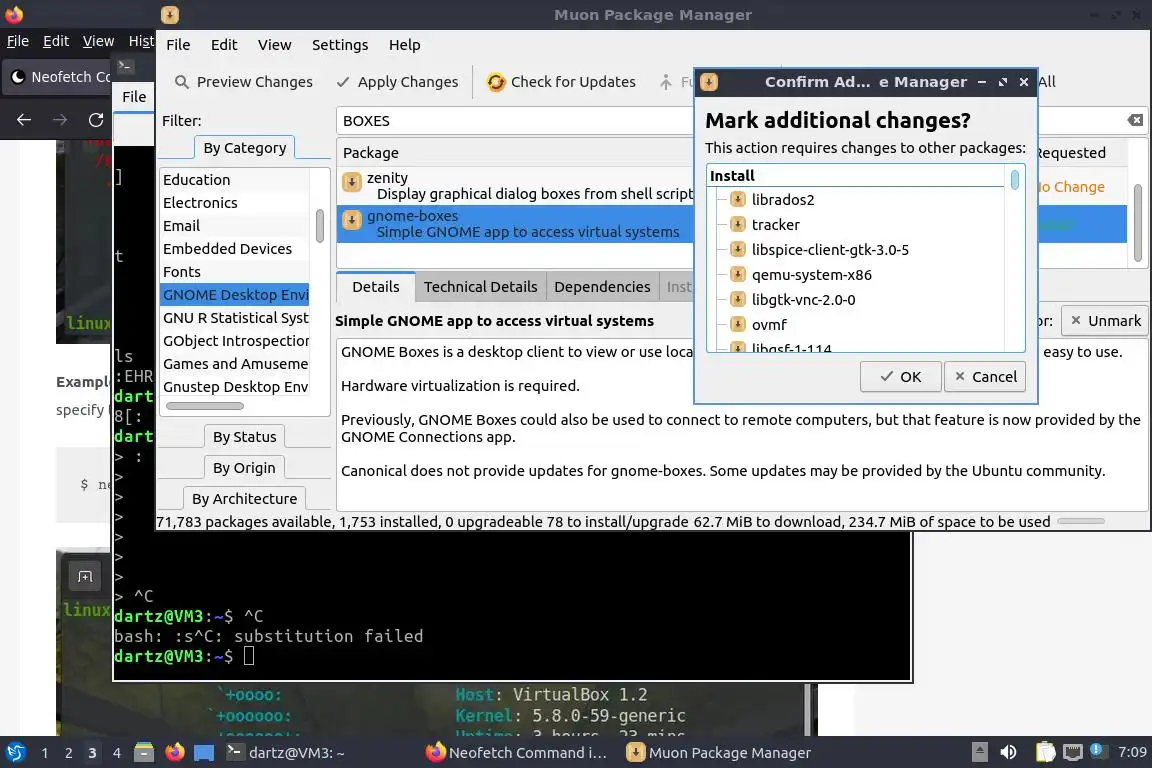Launch Firefox from the taskbar quick launcher
This screenshot has height=768, width=1152.
click(x=175, y=753)
